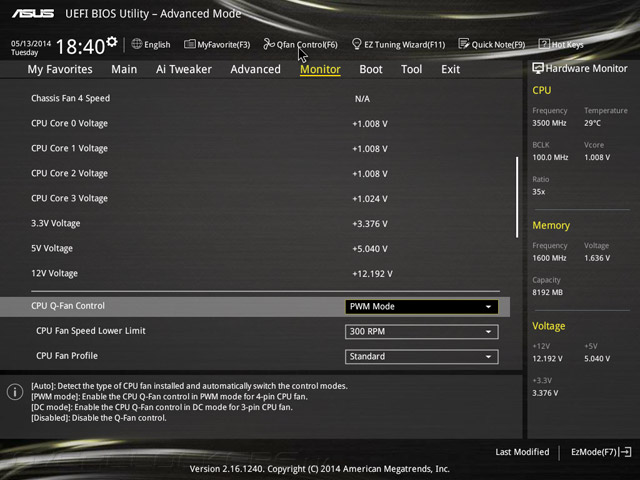Image resolution: width=640 pixels, height=480 pixels.
Task: Open the Tool tab
Action: coord(411,69)
